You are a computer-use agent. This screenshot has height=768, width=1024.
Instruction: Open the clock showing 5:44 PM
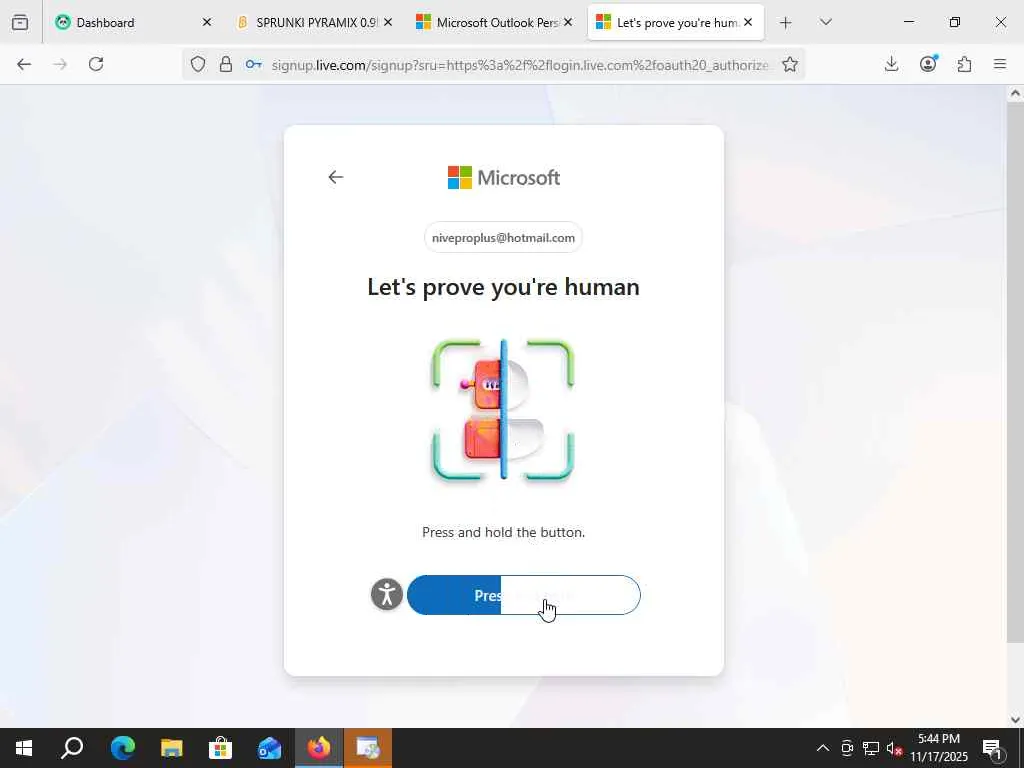tap(939, 748)
